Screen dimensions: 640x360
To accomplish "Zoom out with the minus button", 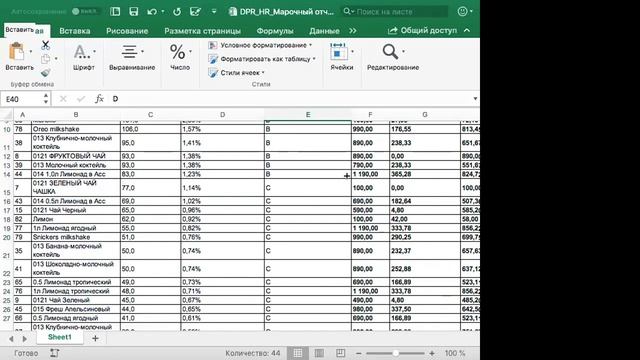I will pos(358,353).
